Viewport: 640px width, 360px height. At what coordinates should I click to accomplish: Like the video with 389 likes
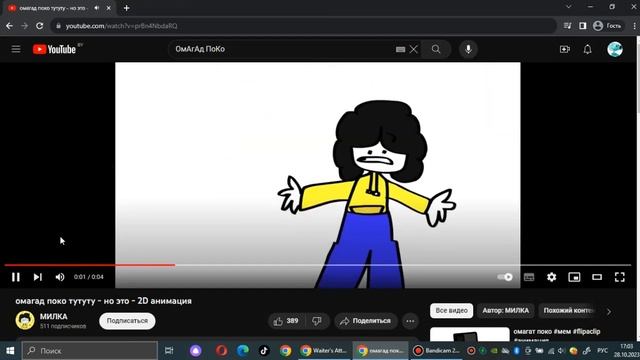[x=286, y=321]
